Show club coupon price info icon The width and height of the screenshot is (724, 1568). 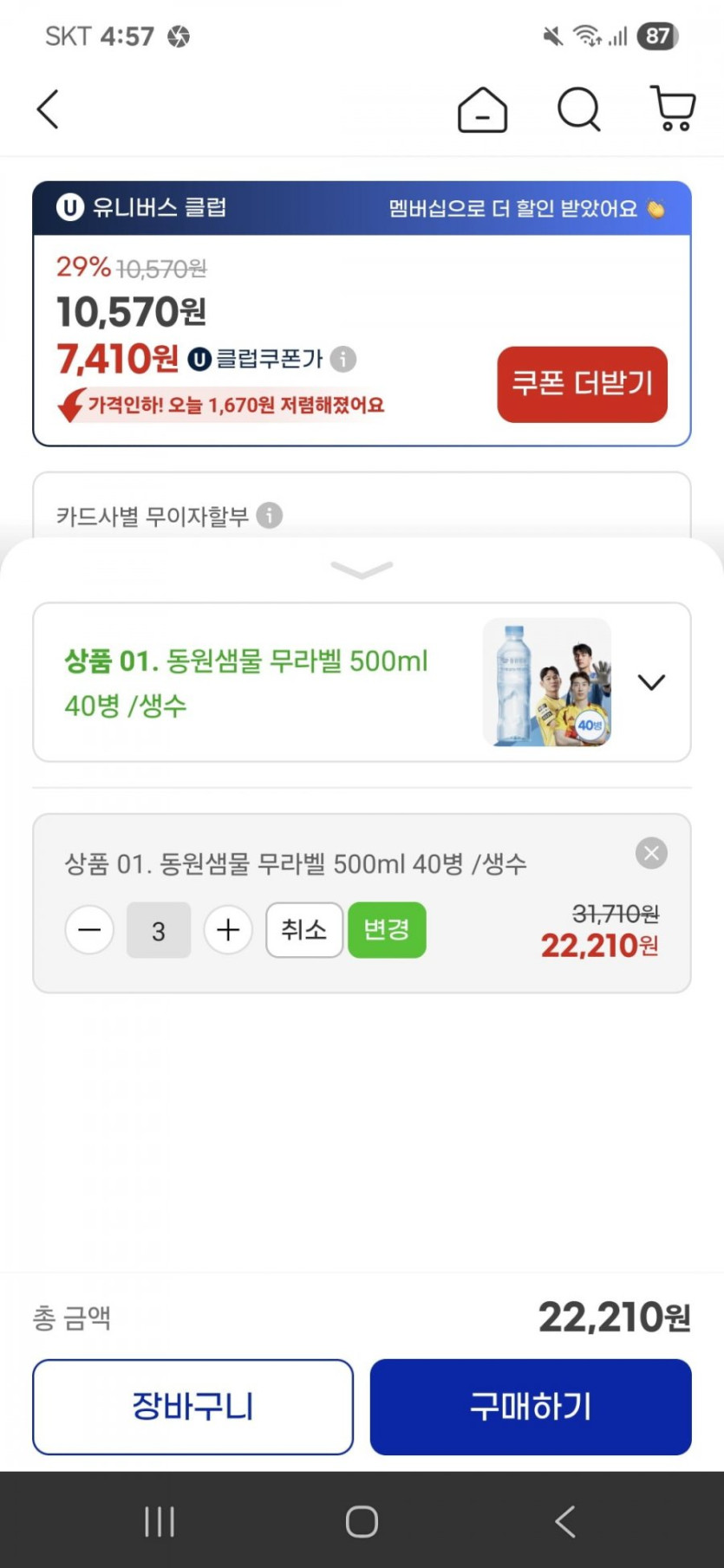click(x=343, y=359)
